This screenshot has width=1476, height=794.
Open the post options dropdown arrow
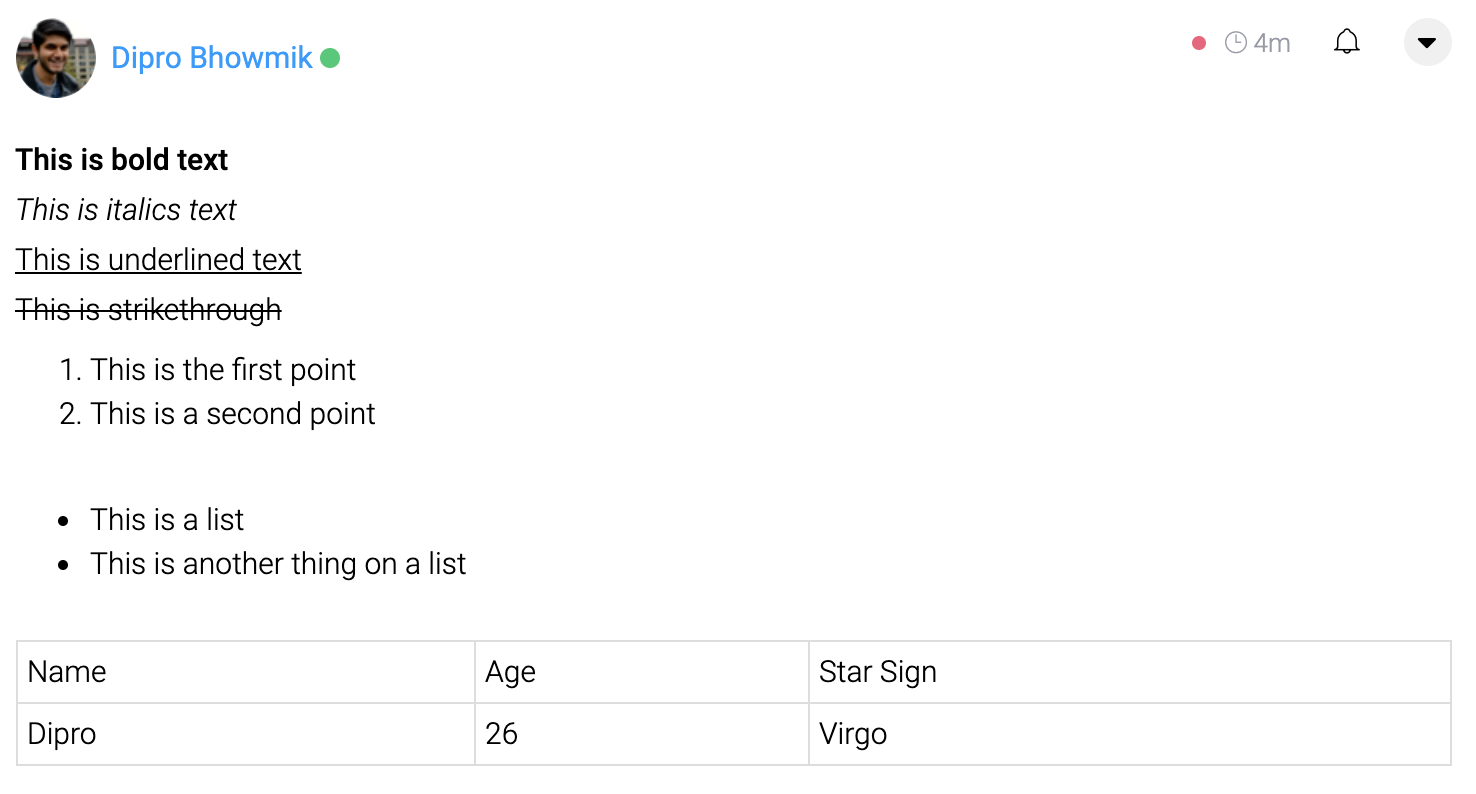click(1427, 43)
